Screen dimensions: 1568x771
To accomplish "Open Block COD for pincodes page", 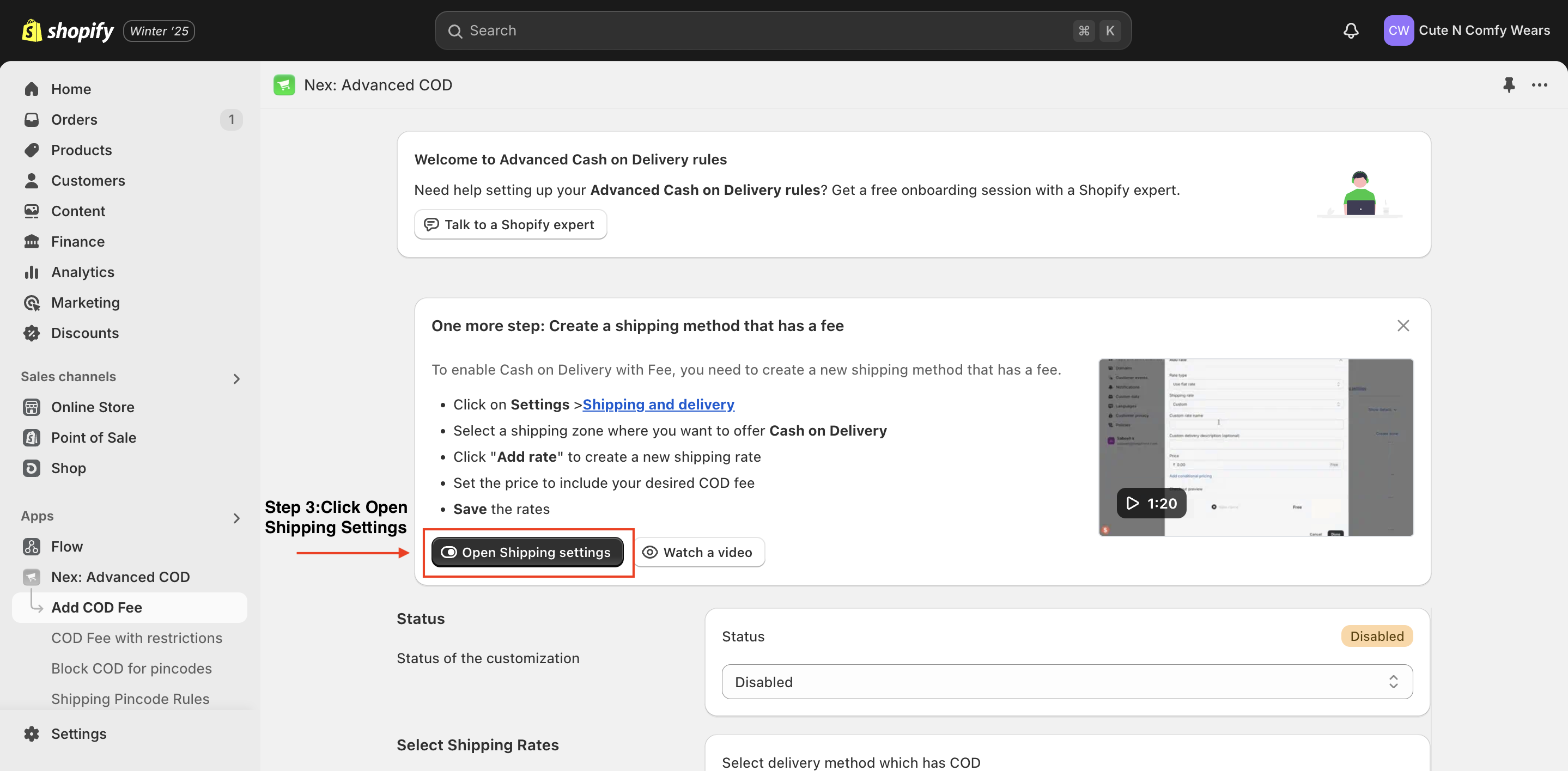I will pyautogui.click(x=131, y=668).
